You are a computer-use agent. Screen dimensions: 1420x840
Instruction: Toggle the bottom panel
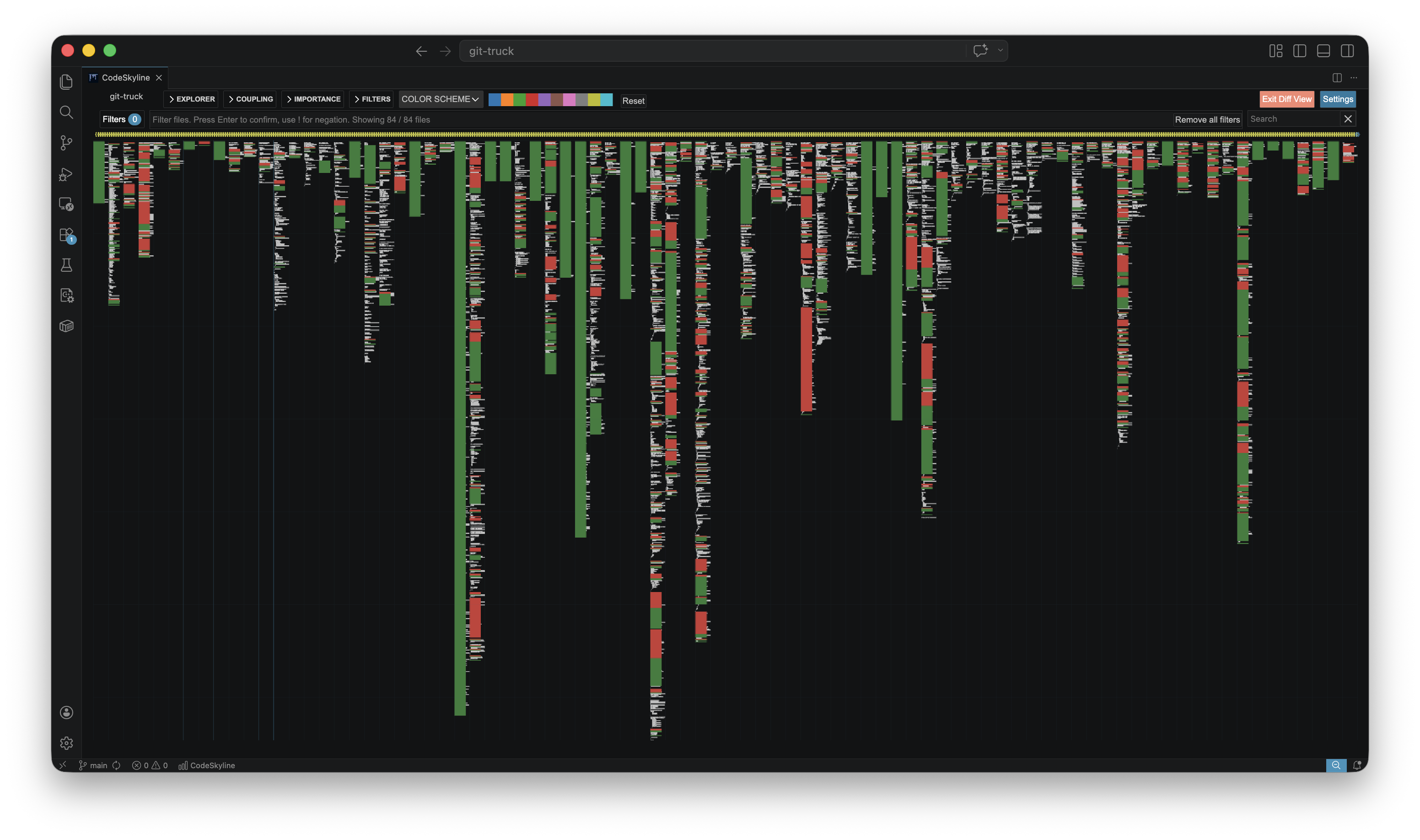[1323, 51]
